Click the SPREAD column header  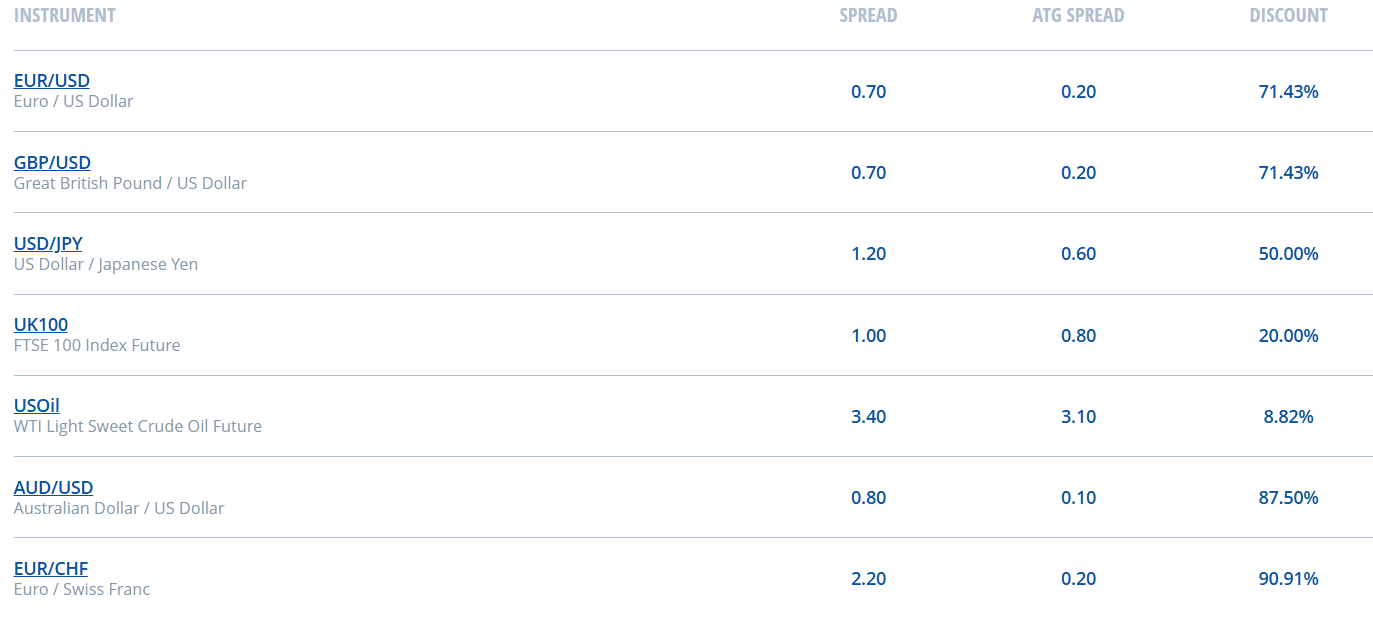tap(868, 16)
